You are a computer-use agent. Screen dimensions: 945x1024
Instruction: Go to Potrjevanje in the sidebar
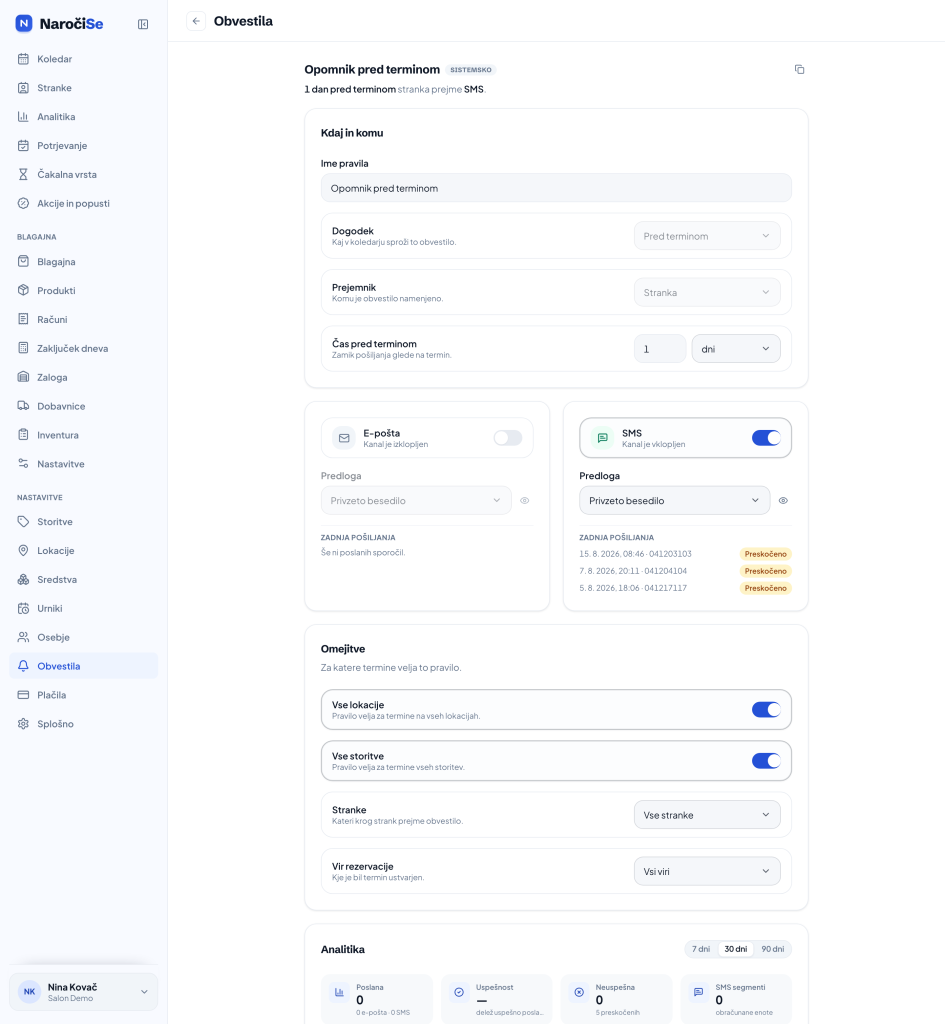(x=84, y=146)
